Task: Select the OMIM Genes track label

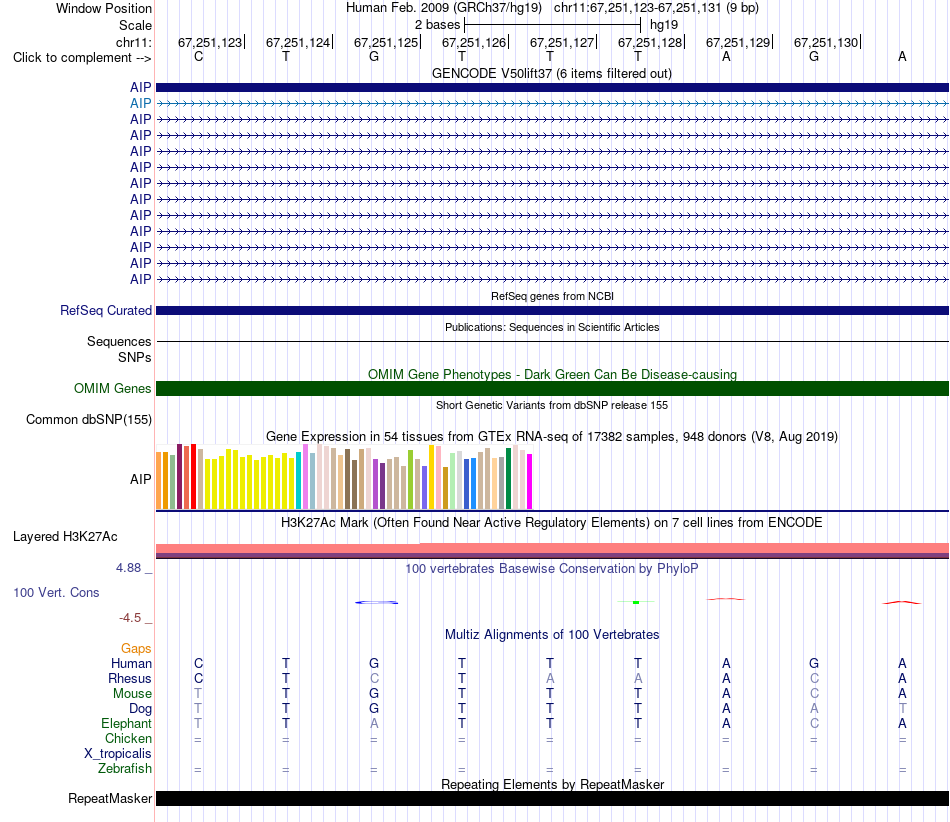Action: [x=113, y=388]
